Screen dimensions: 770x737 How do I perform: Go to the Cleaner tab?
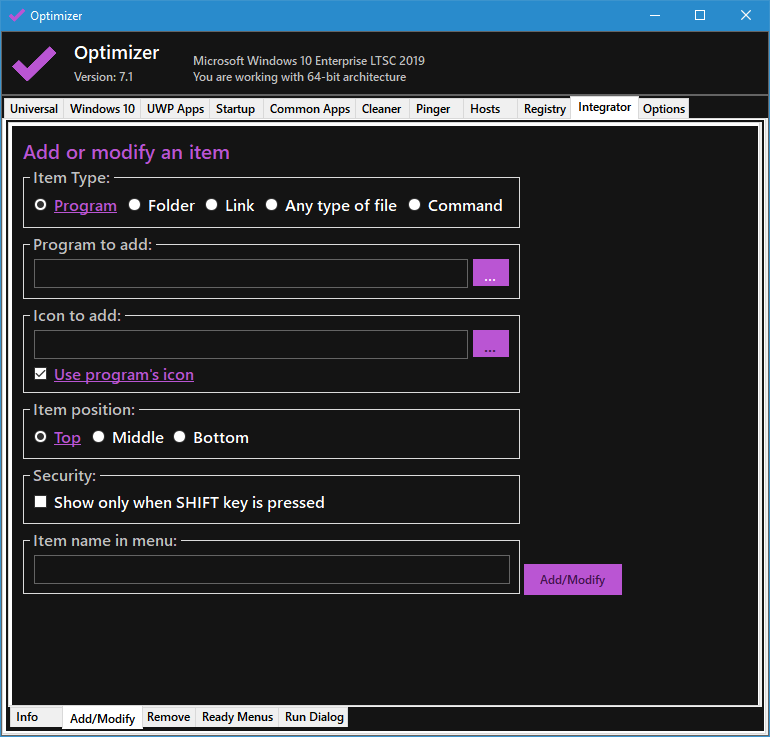click(381, 109)
